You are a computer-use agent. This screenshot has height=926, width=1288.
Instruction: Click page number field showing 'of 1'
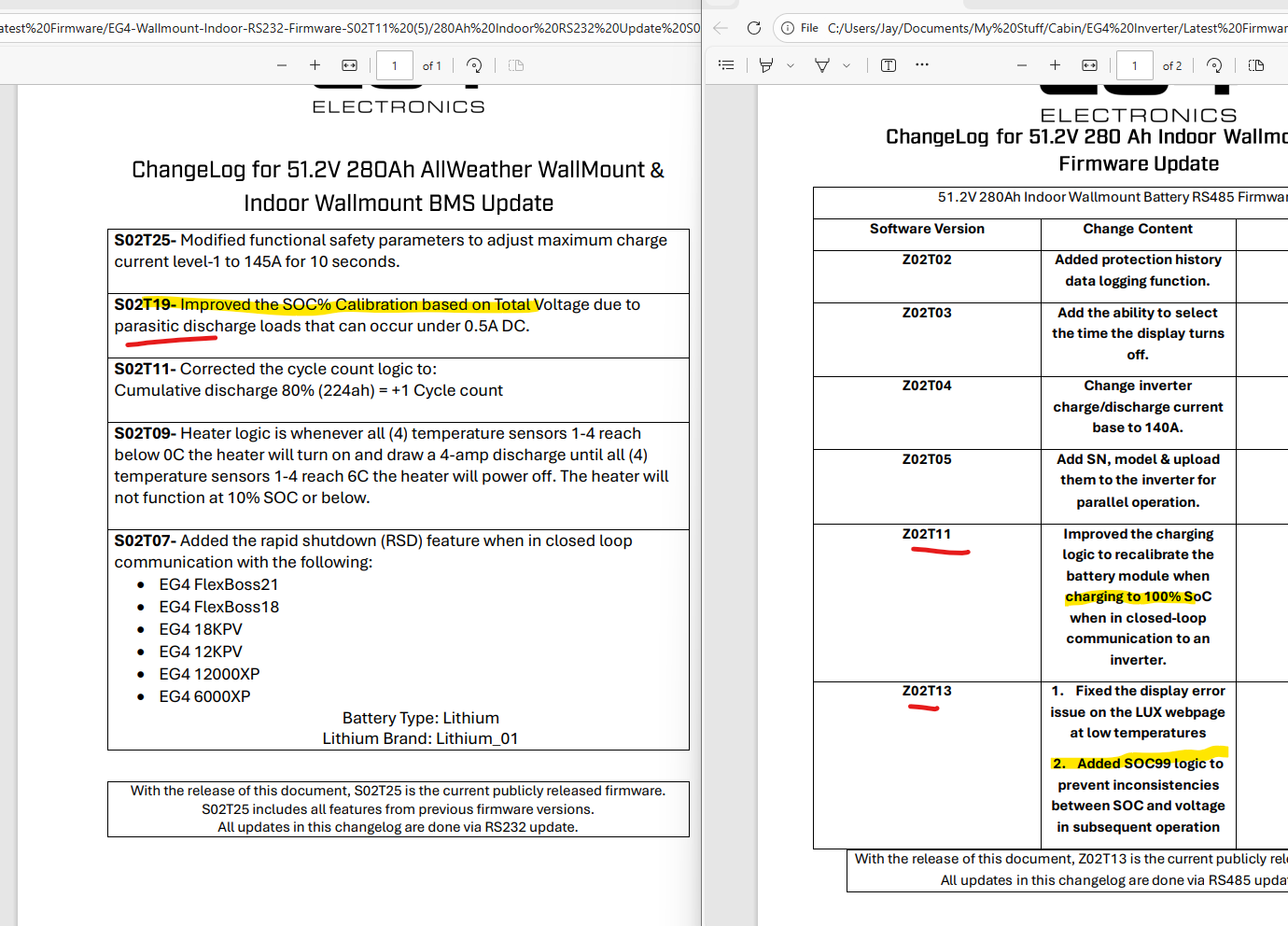click(x=395, y=65)
